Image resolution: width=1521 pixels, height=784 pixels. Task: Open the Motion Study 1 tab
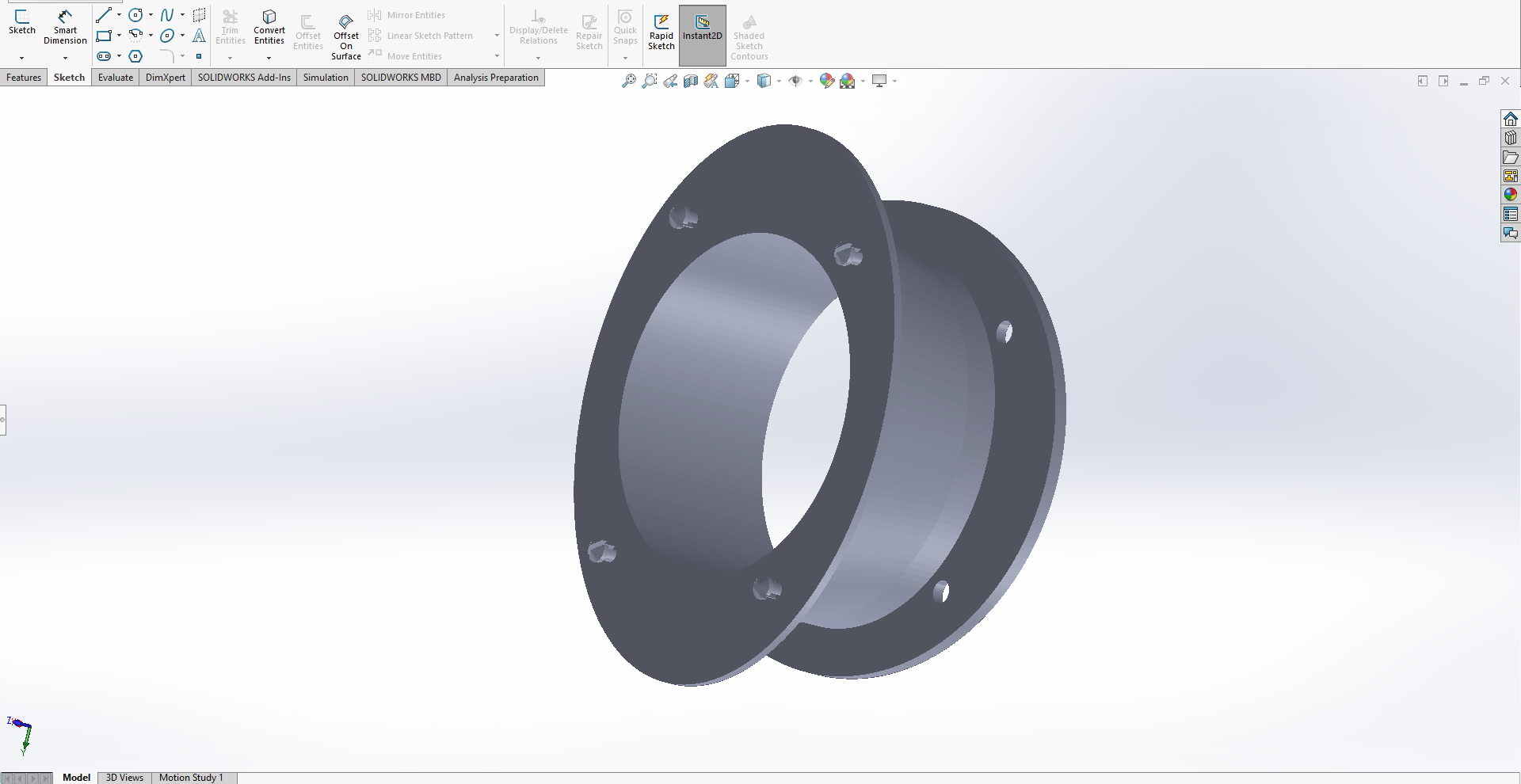[191, 778]
